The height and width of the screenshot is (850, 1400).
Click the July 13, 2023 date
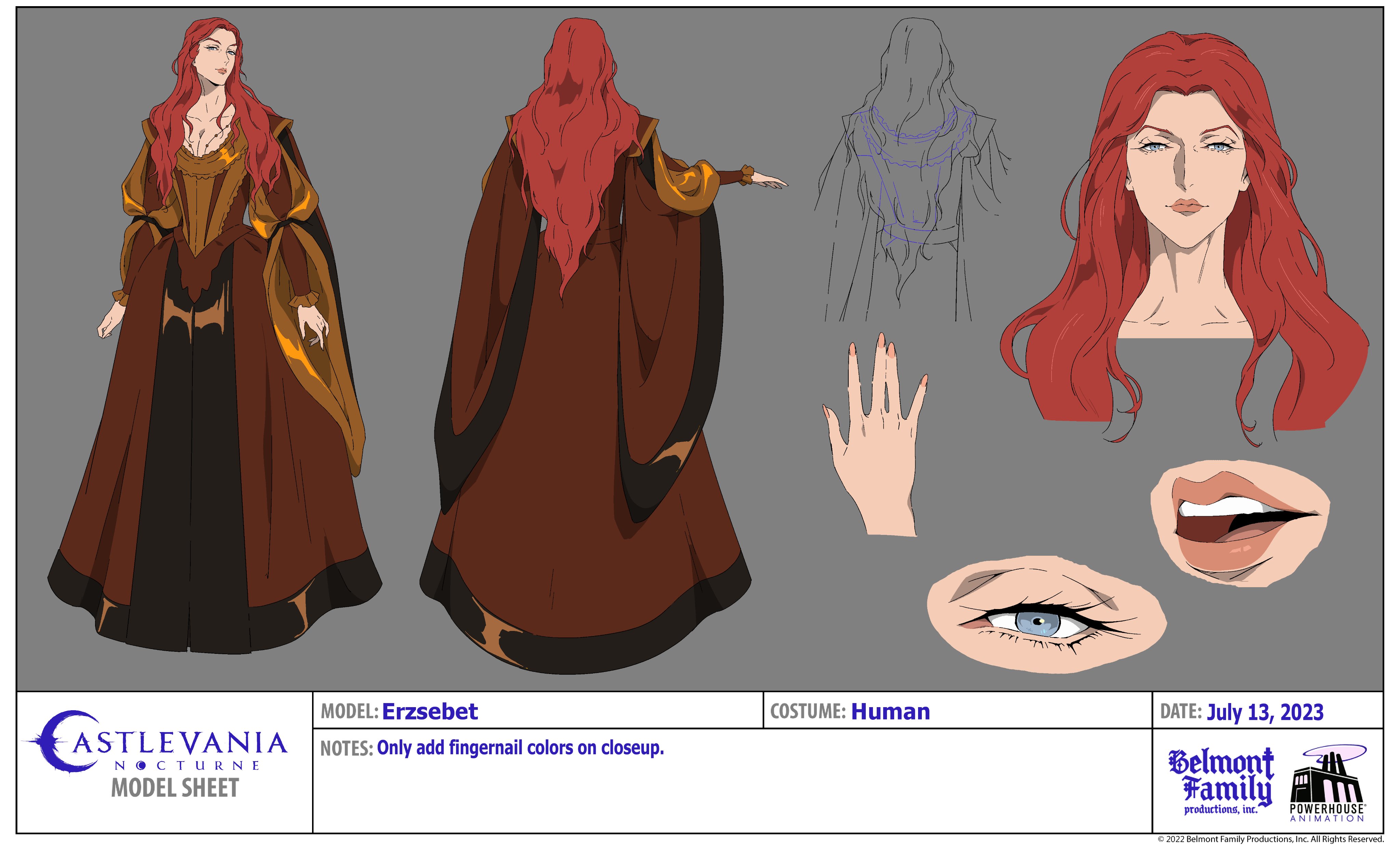(x=1265, y=712)
